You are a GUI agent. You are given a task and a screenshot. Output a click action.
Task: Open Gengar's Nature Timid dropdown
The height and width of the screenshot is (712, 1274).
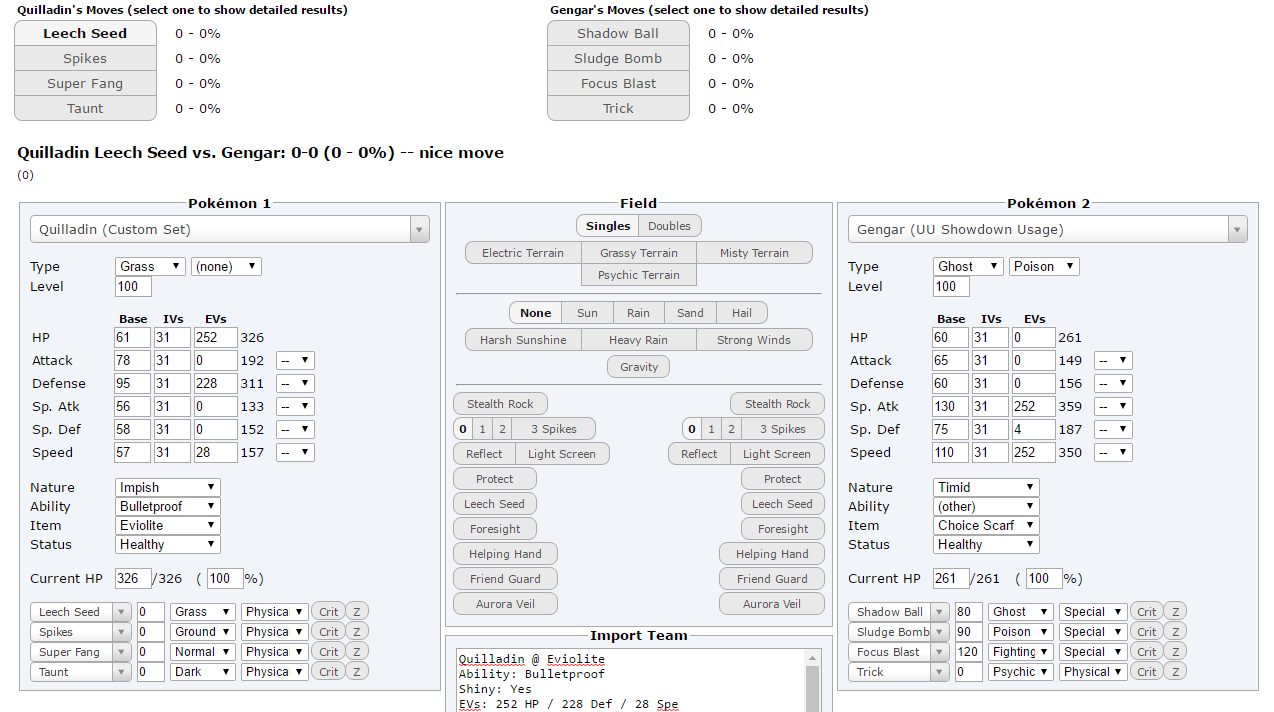tap(986, 487)
